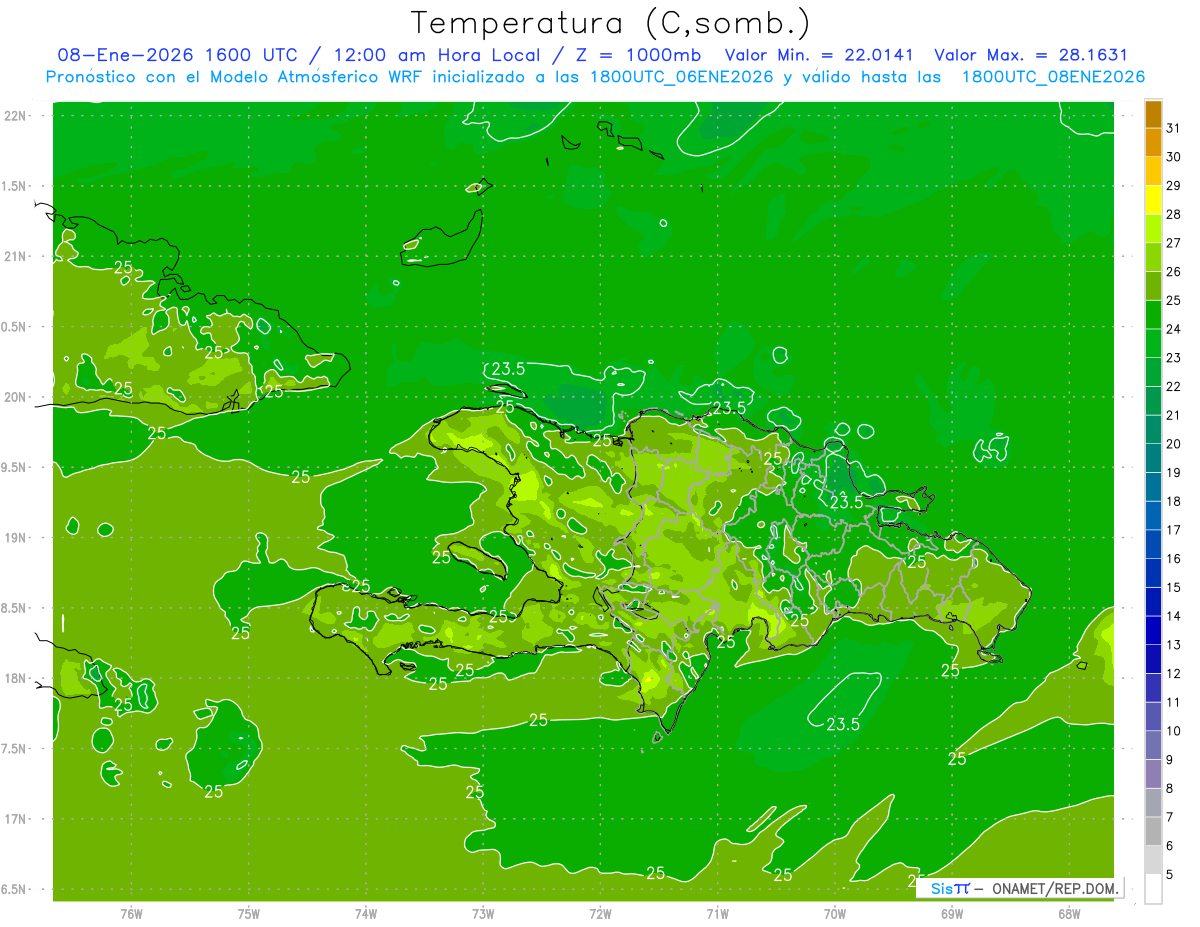Click the "28" label on the color scale
Image resolution: width=1200 pixels, height=927 pixels.
pyautogui.click(x=1173, y=214)
